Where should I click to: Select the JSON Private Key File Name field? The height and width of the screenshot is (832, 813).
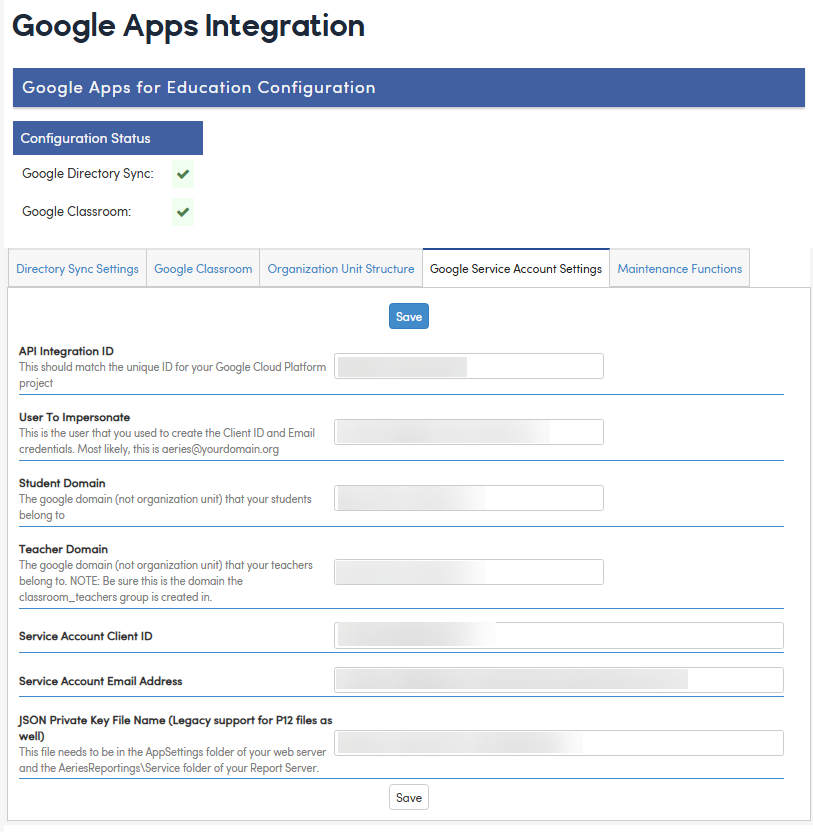[x=559, y=743]
